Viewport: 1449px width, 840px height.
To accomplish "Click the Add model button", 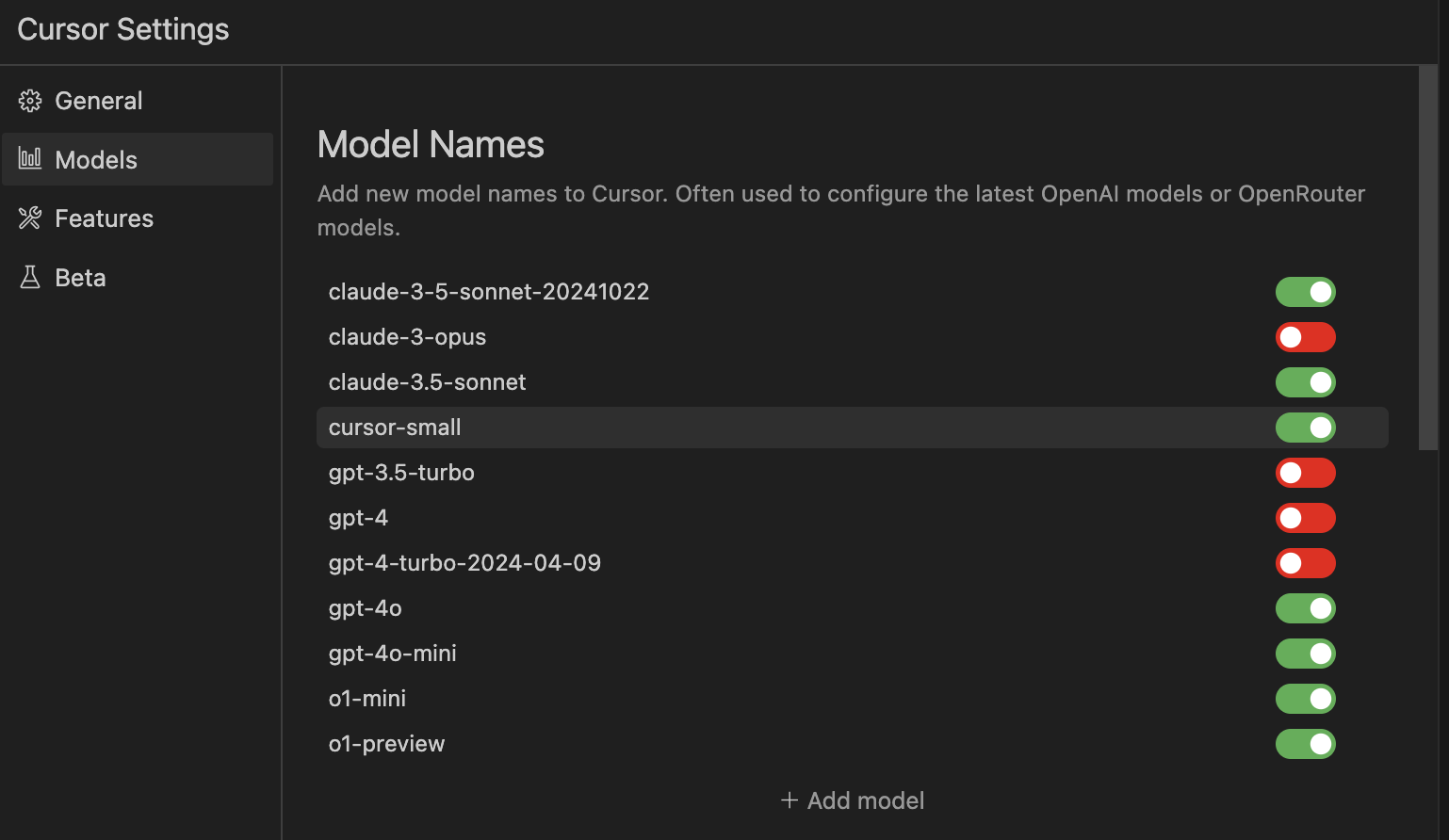I will click(853, 800).
